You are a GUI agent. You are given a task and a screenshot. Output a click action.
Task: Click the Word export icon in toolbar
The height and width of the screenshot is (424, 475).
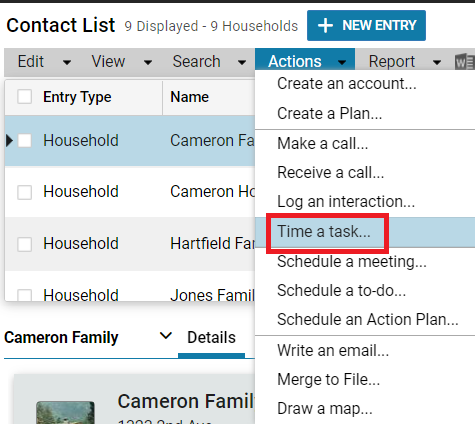point(465,62)
